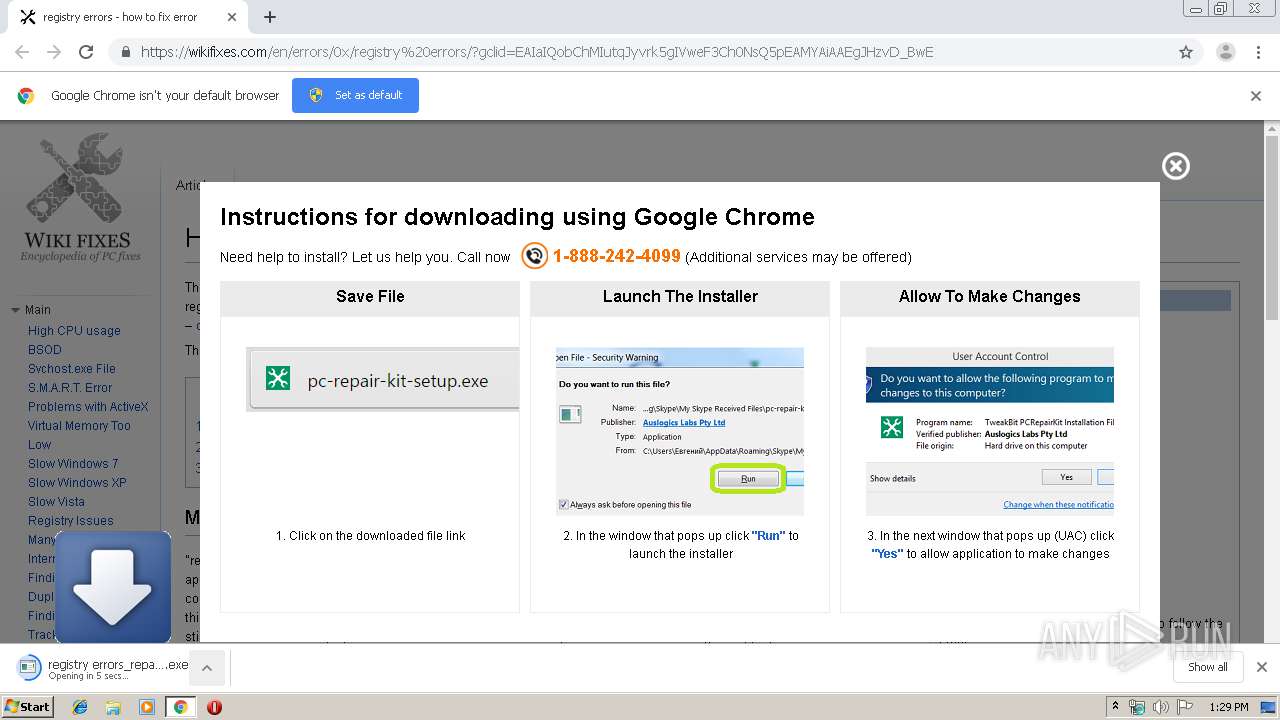
Task: Click the 1:29 PM taskbar clock
Action: [1229, 707]
